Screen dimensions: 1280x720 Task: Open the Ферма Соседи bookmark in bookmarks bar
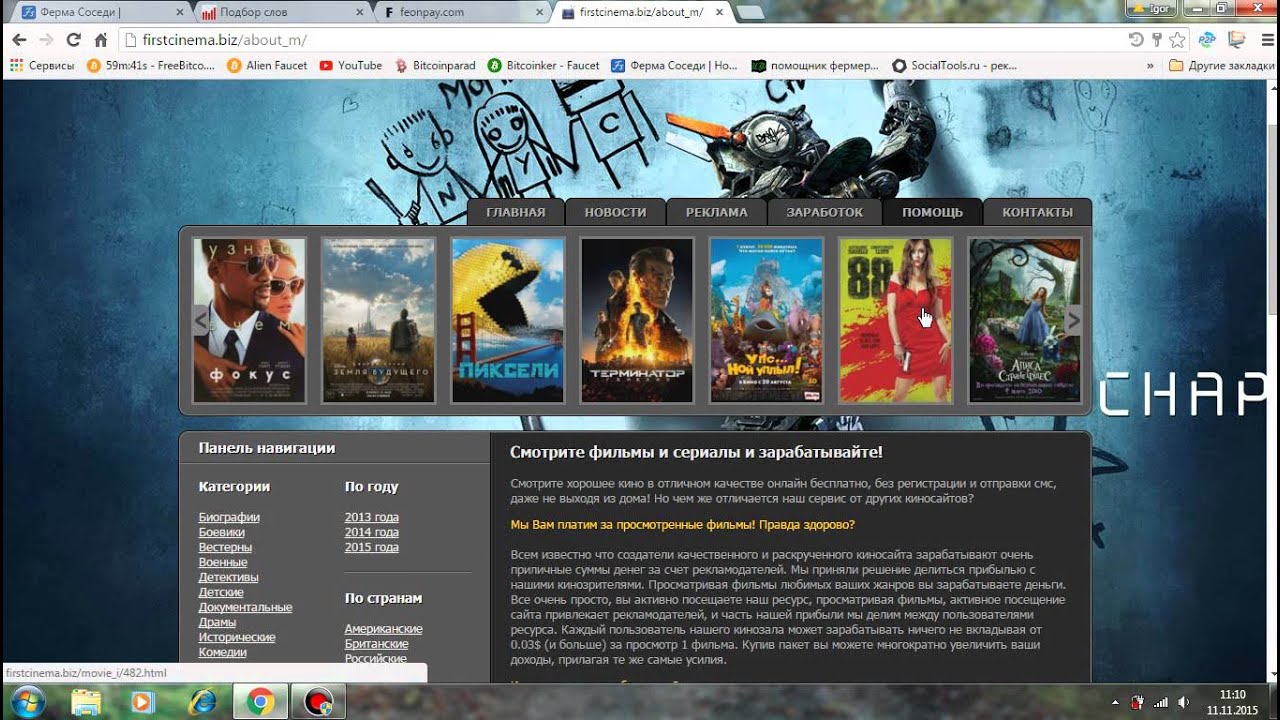tap(674, 66)
